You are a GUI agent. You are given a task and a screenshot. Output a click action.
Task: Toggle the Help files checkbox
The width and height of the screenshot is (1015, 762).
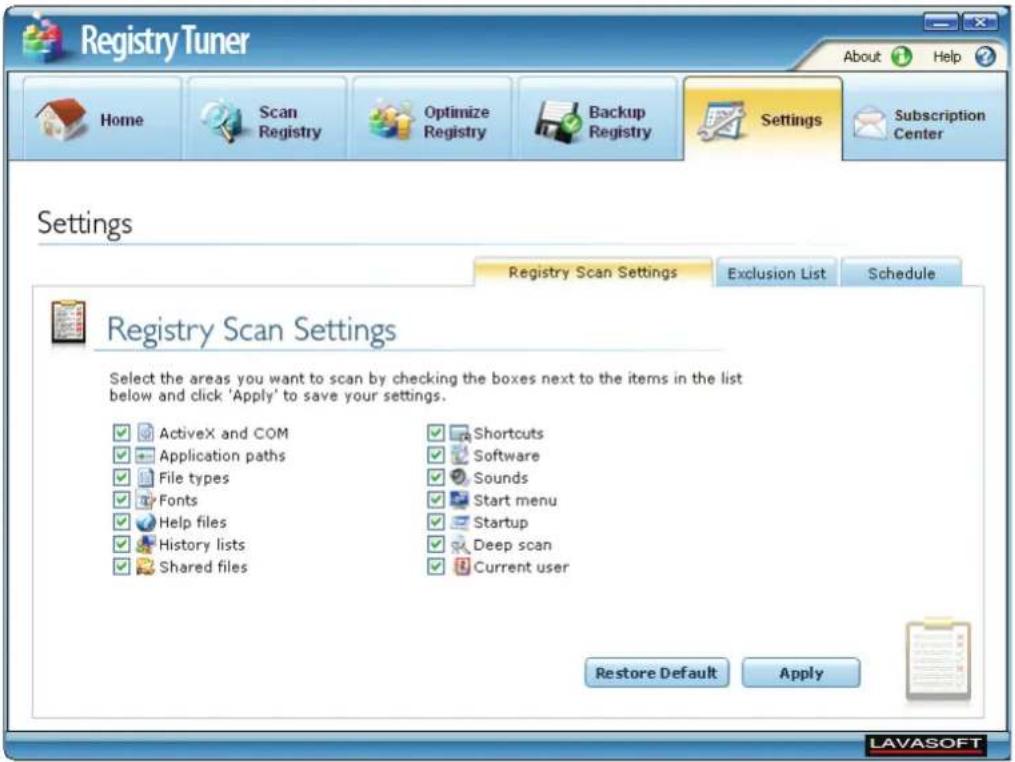click(122, 522)
